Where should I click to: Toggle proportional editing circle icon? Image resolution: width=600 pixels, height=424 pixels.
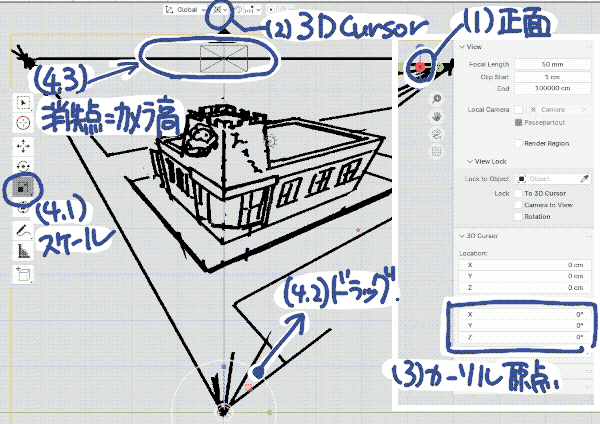(271, 10)
